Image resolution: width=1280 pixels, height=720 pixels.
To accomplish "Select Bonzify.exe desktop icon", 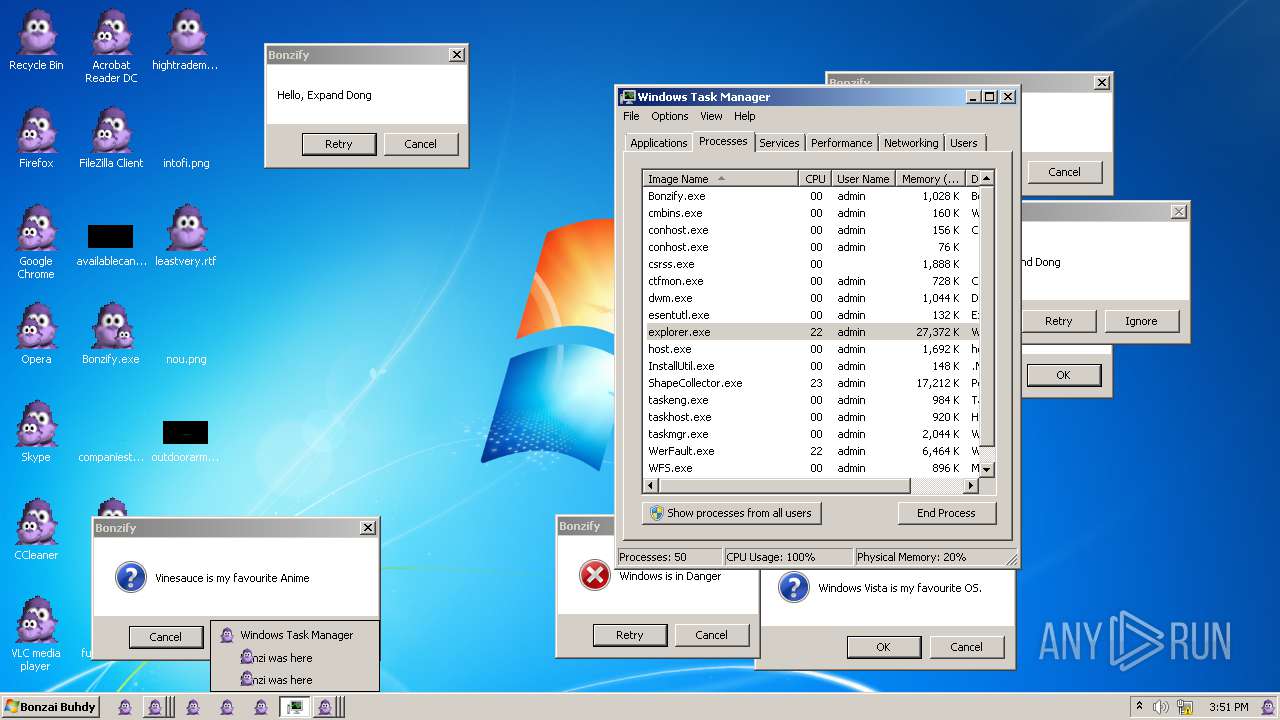I will point(111,334).
